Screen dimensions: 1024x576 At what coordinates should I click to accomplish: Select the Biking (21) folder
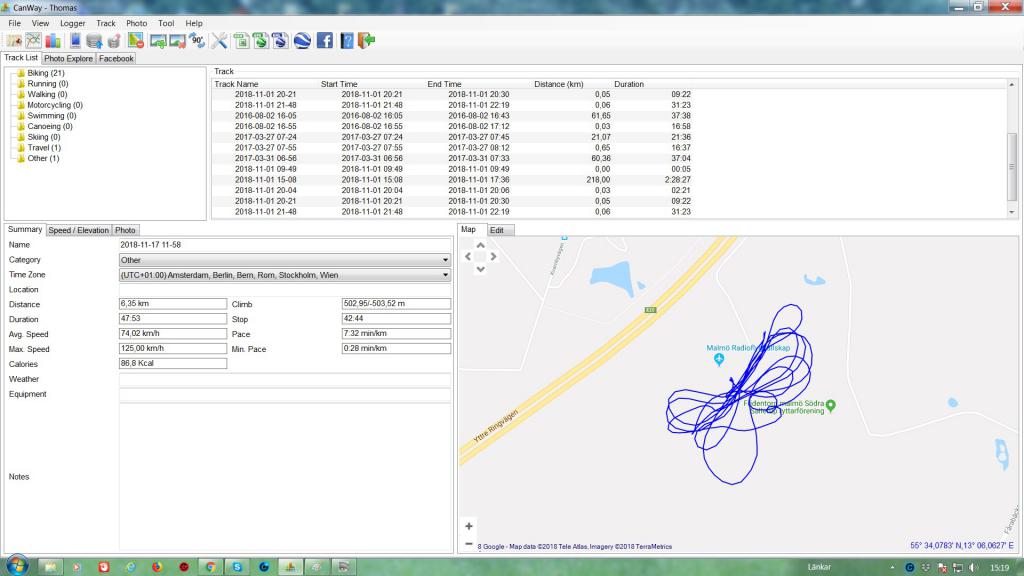pos(45,73)
